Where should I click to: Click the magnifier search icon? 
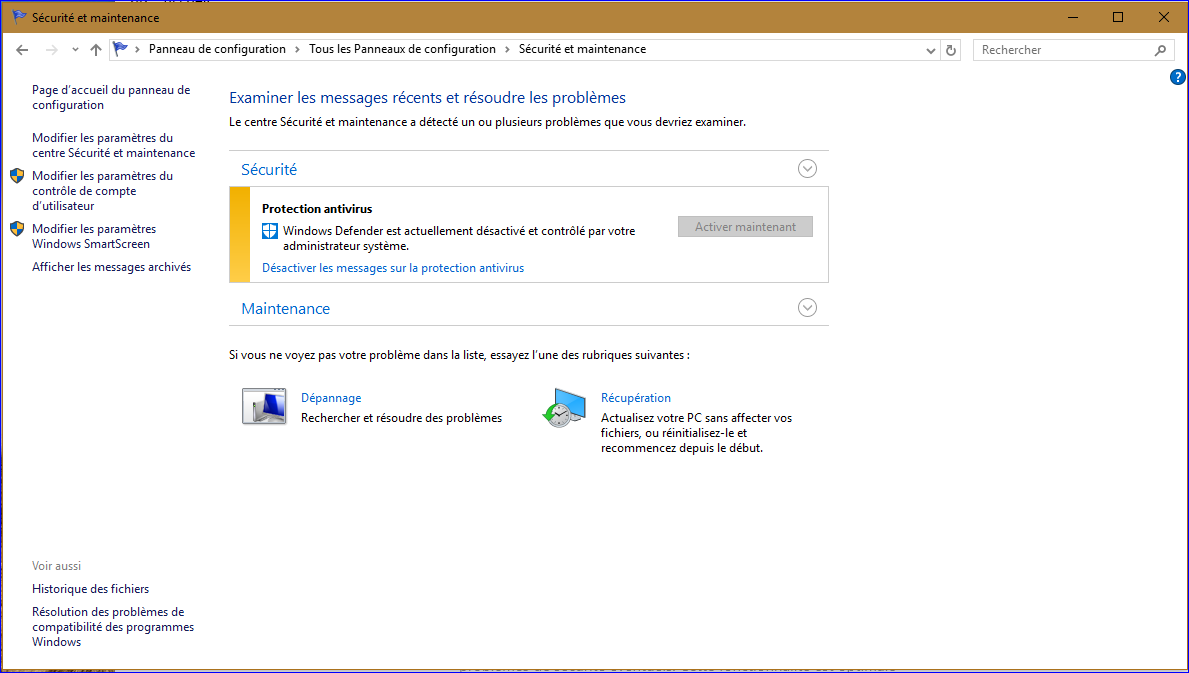click(1160, 50)
